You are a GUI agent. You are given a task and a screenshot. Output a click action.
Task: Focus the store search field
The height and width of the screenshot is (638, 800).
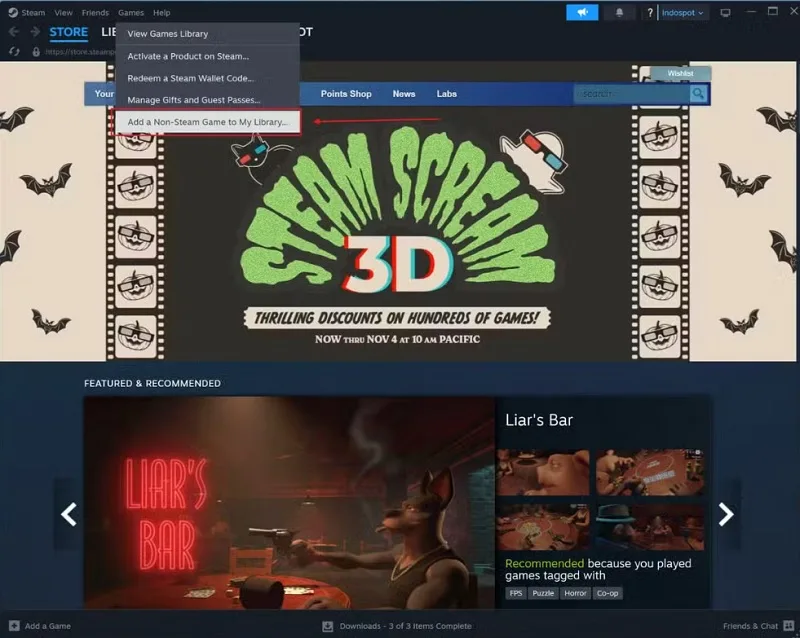pos(632,93)
